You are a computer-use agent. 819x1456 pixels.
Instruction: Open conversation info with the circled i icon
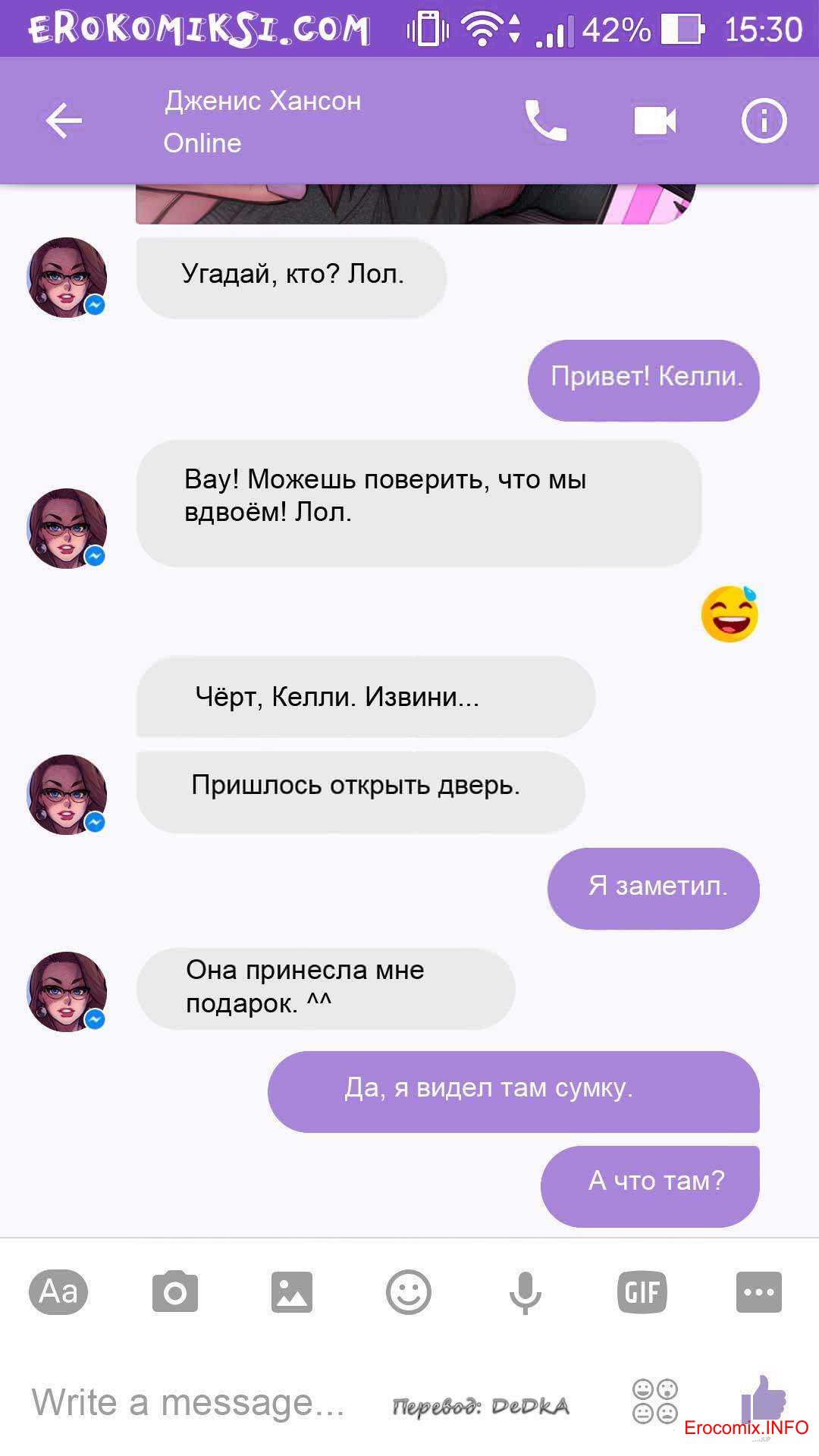tap(764, 121)
